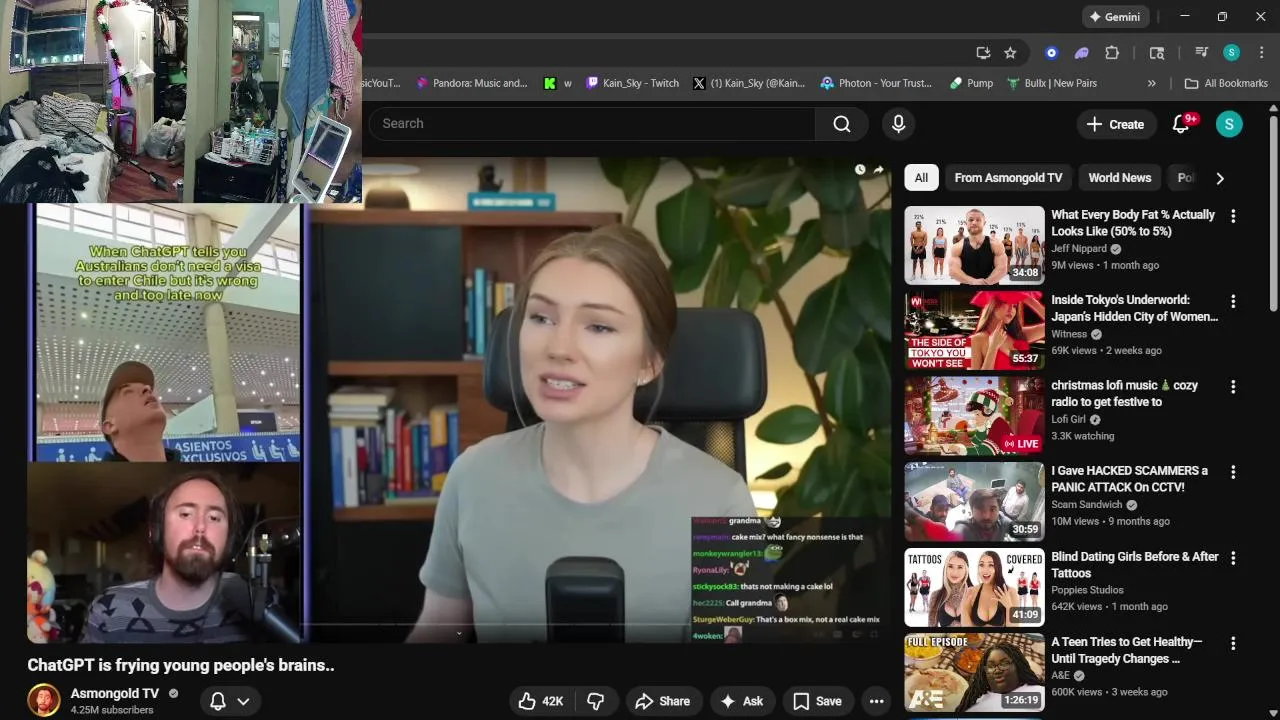Click the Share button below video

click(662, 701)
